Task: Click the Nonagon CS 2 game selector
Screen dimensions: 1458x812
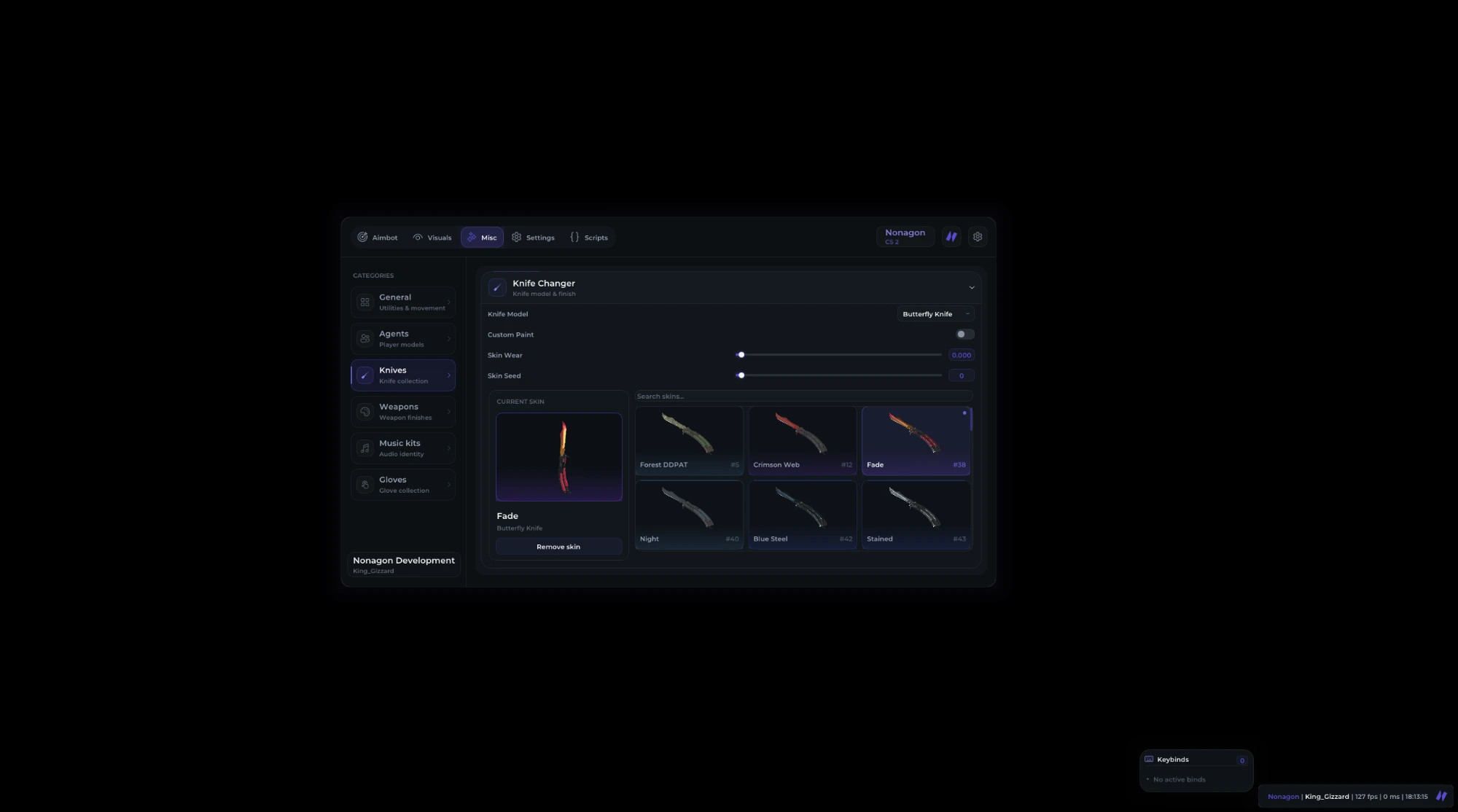Action: 905,236
